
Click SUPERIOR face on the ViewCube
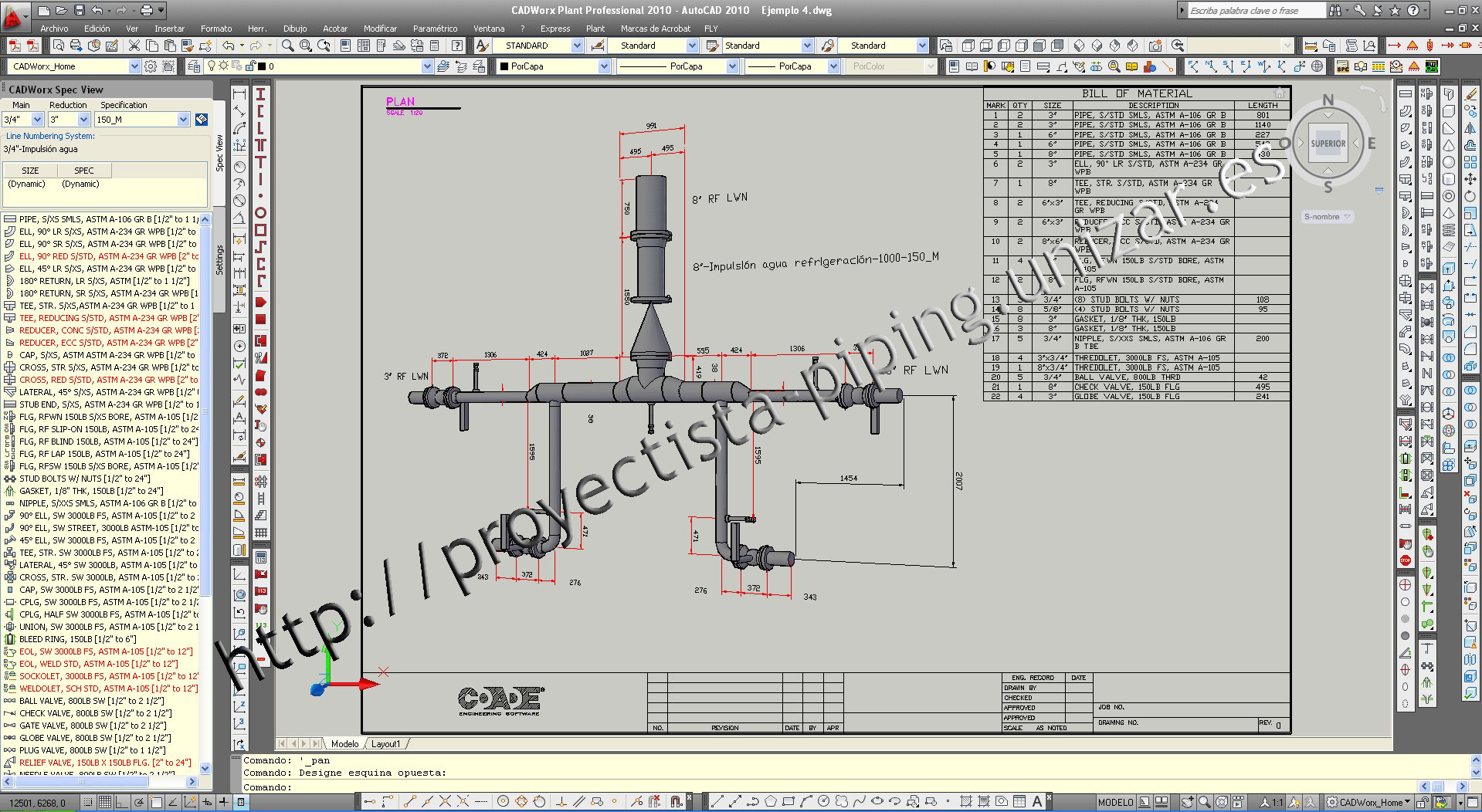coord(1328,144)
